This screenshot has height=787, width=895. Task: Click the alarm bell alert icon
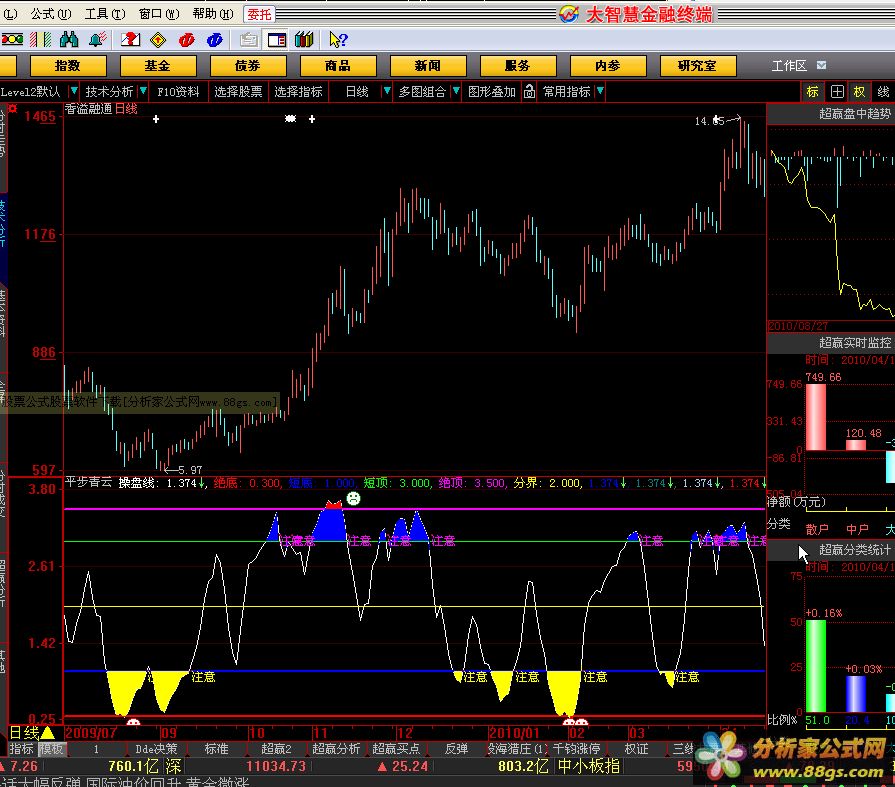(97, 39)
